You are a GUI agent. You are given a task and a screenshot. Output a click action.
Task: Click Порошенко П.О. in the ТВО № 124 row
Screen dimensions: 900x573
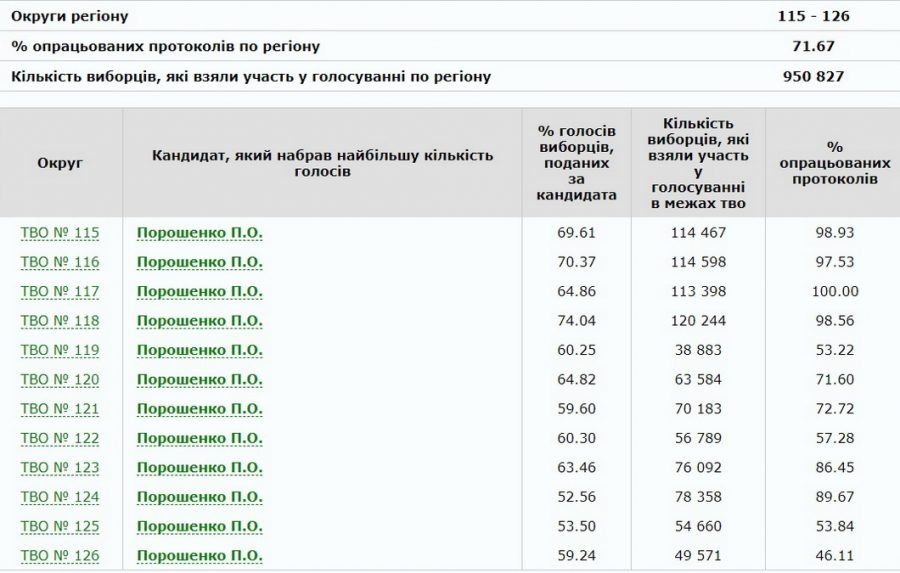pyautogui.click(x=199, y=497)
